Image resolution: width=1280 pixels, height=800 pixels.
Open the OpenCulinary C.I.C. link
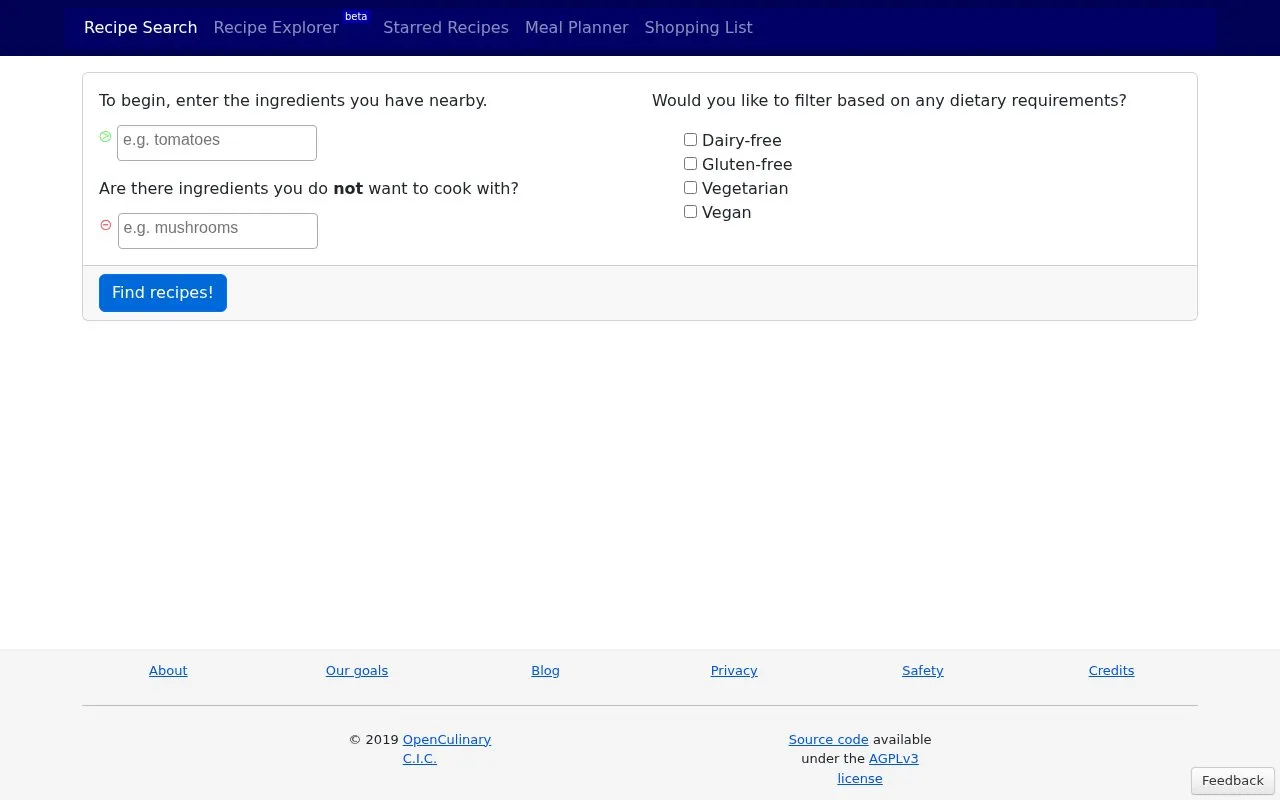click(x=446, y=740)
